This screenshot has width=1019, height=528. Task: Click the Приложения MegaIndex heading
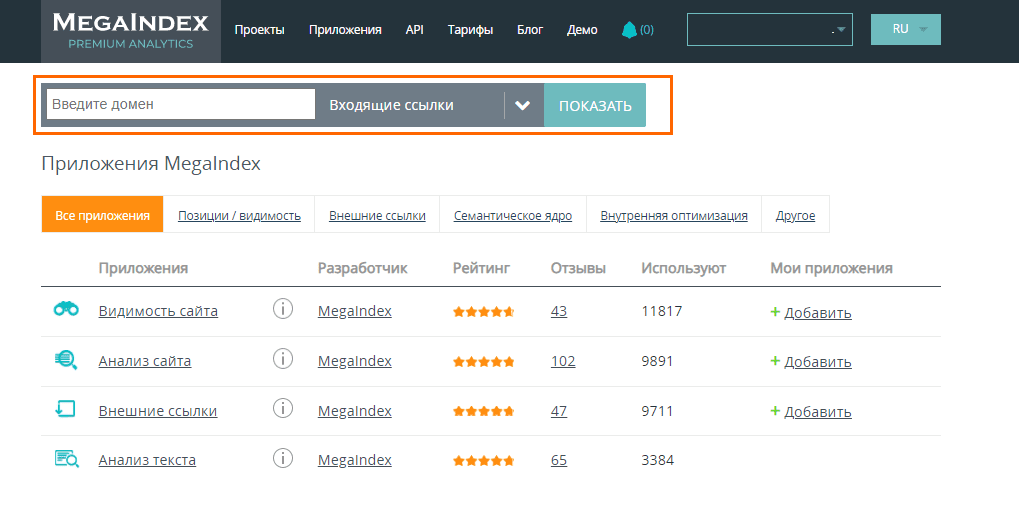coord(151,163)
